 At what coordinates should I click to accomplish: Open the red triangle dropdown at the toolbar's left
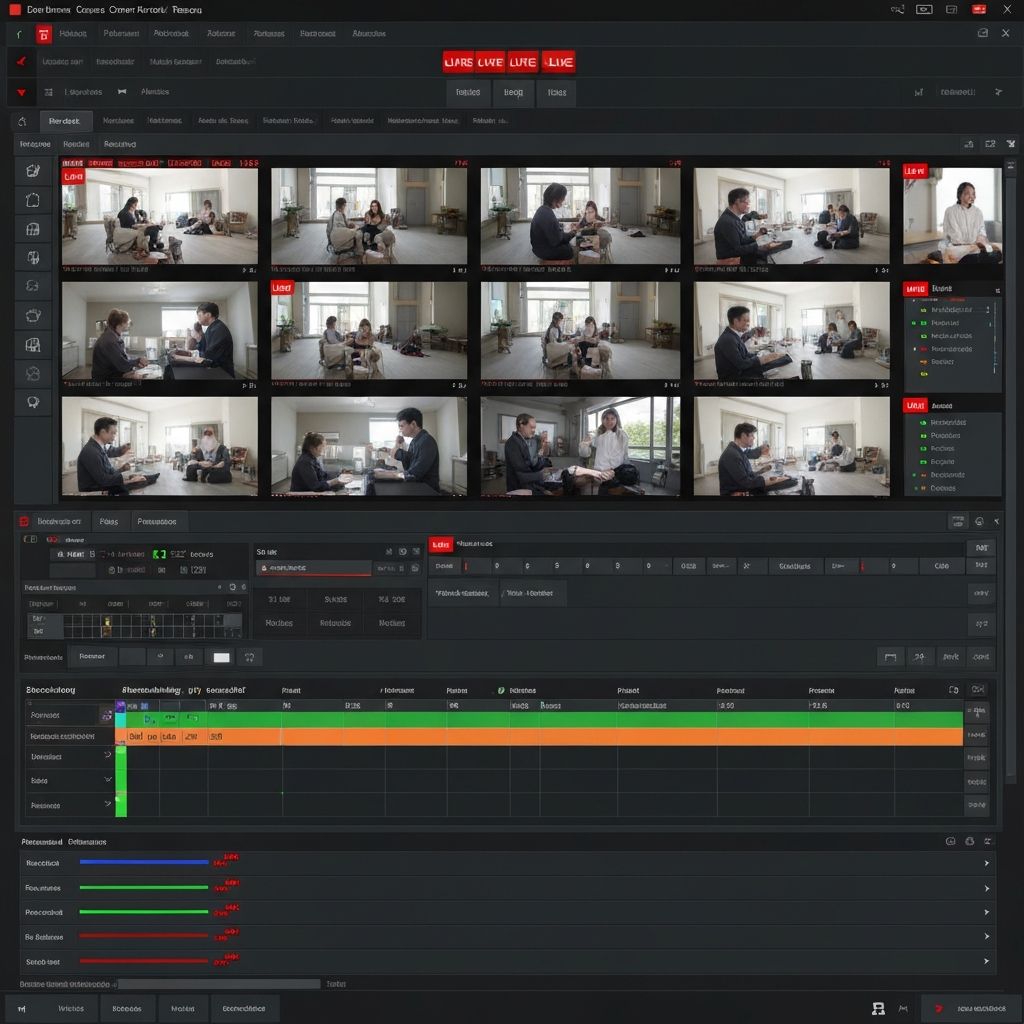(x=19, y=92)
